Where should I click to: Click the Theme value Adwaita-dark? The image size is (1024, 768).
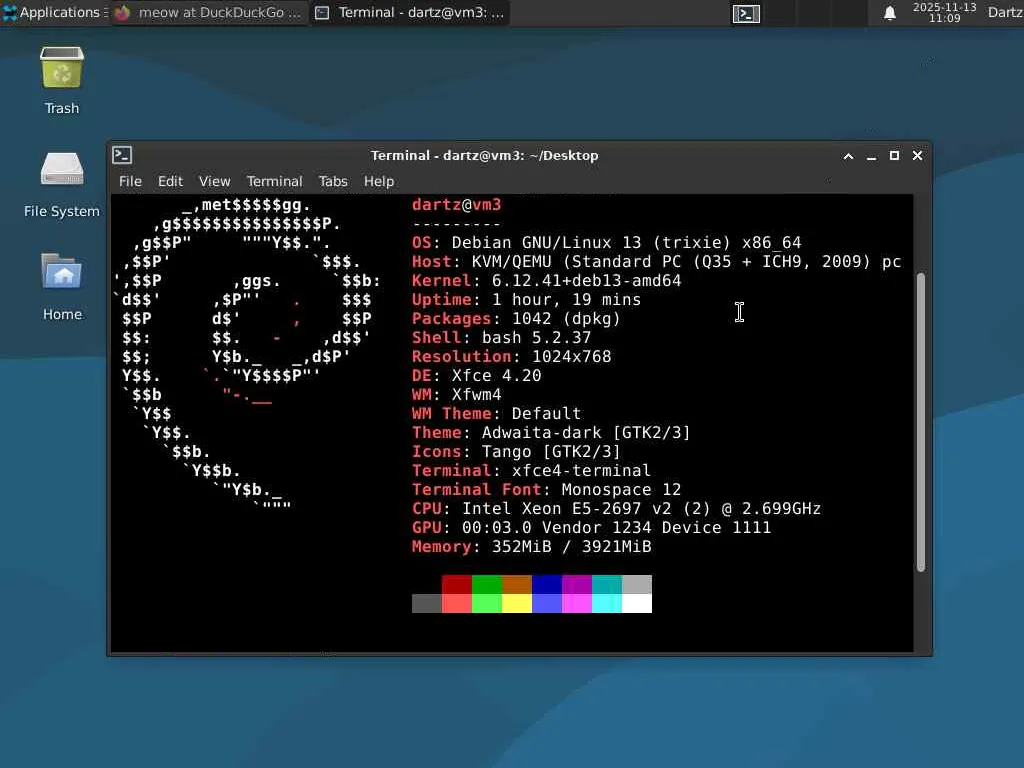(x=541, y=432)
